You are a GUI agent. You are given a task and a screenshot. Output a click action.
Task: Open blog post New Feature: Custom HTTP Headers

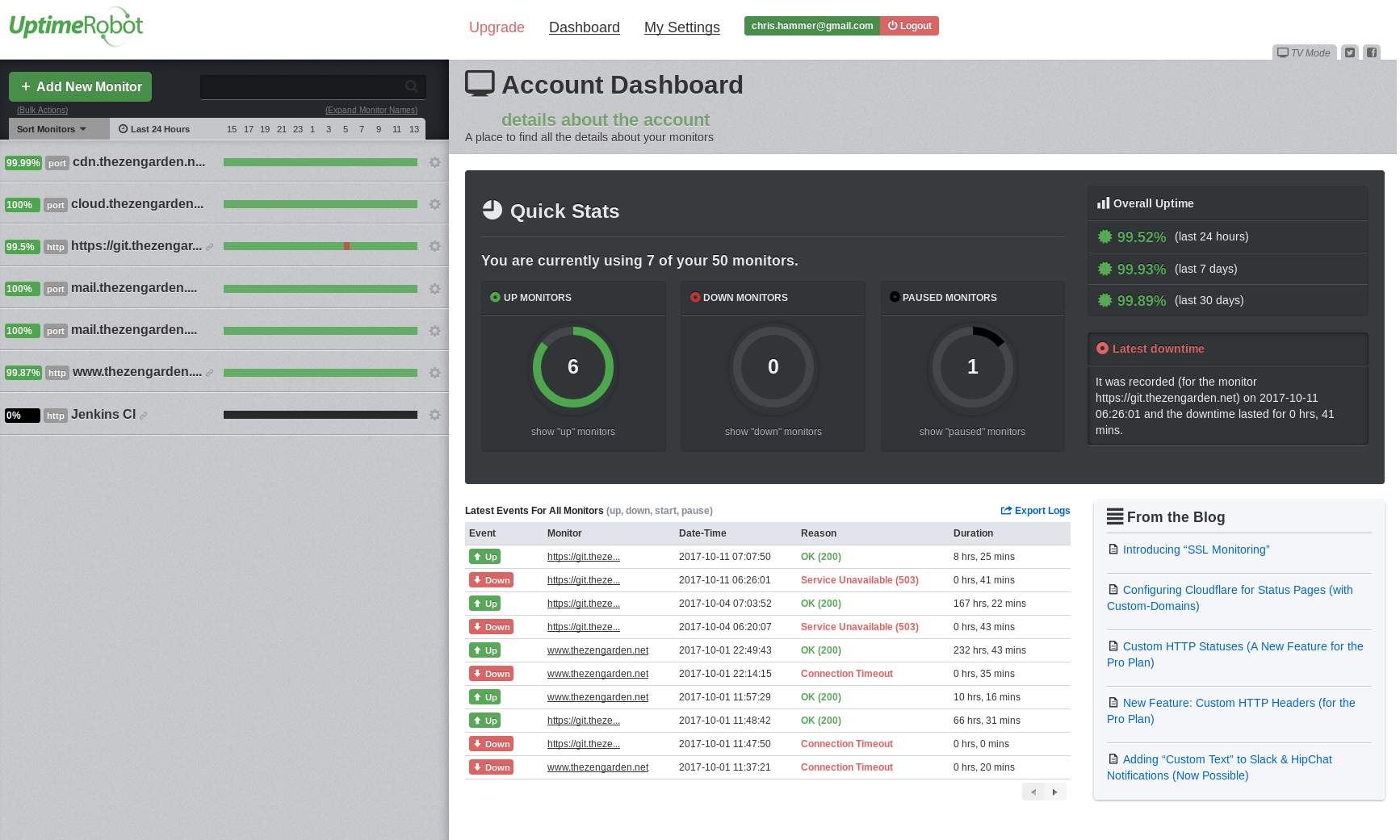click(x=1231, y=711)
